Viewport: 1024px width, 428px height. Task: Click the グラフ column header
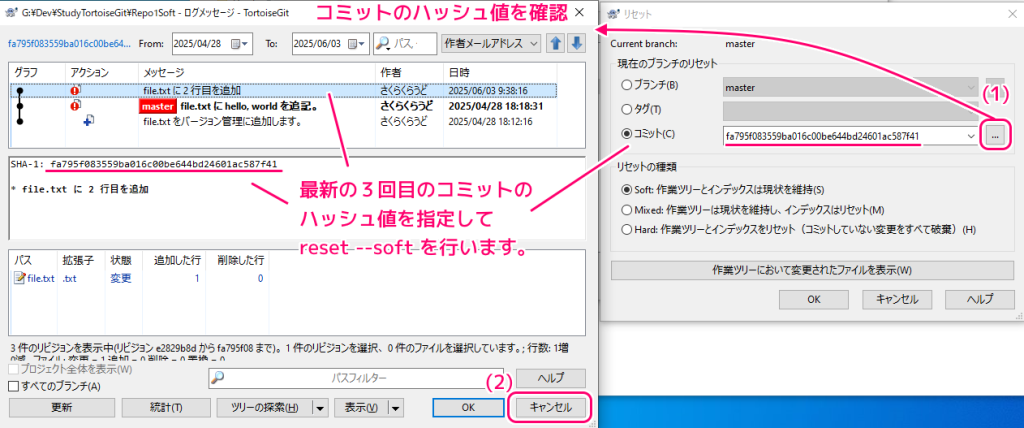pos(38,72)
